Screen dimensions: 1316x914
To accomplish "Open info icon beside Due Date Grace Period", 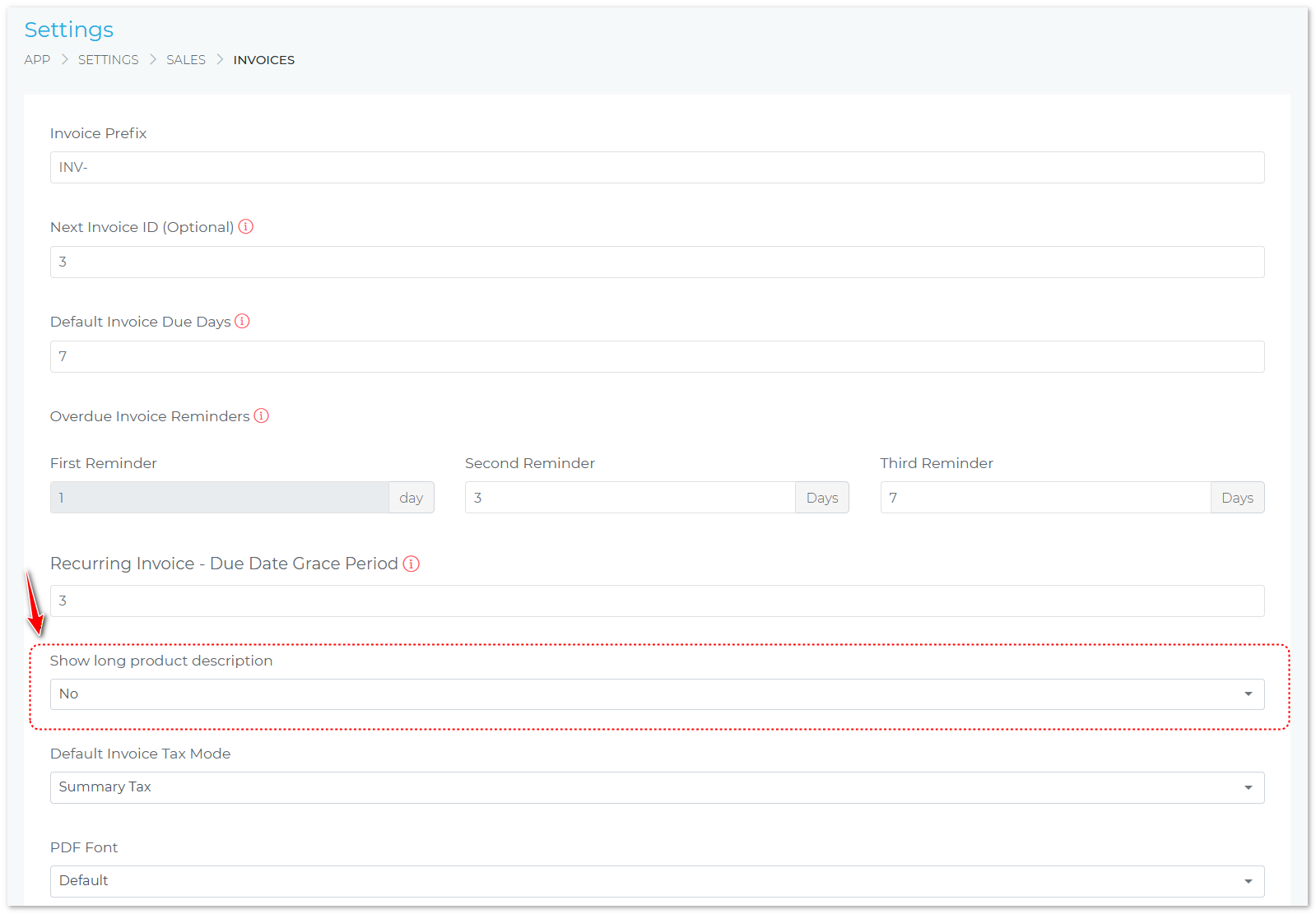I will tap(412, 564).
